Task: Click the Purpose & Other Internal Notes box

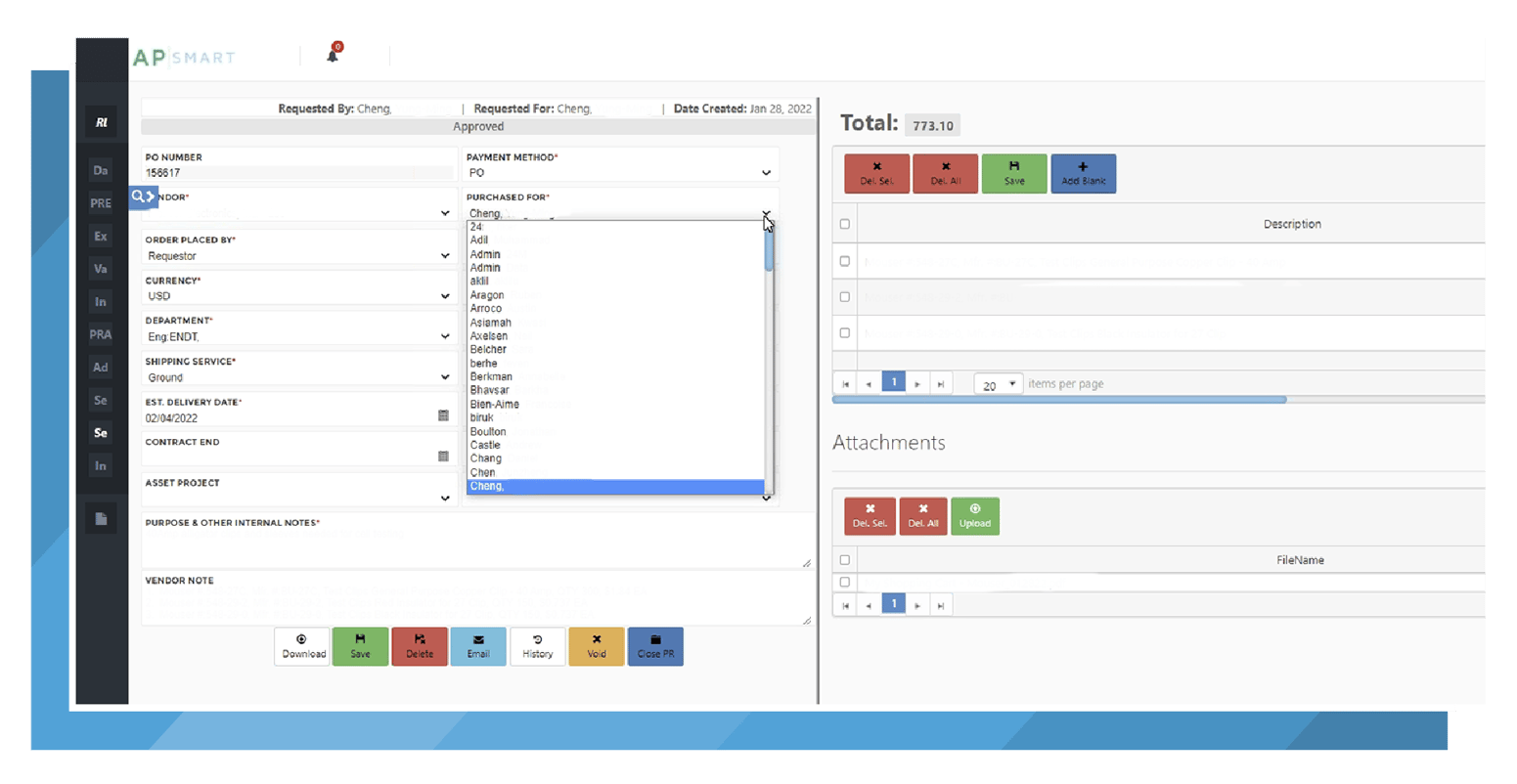Action: [x=478, y=548]
